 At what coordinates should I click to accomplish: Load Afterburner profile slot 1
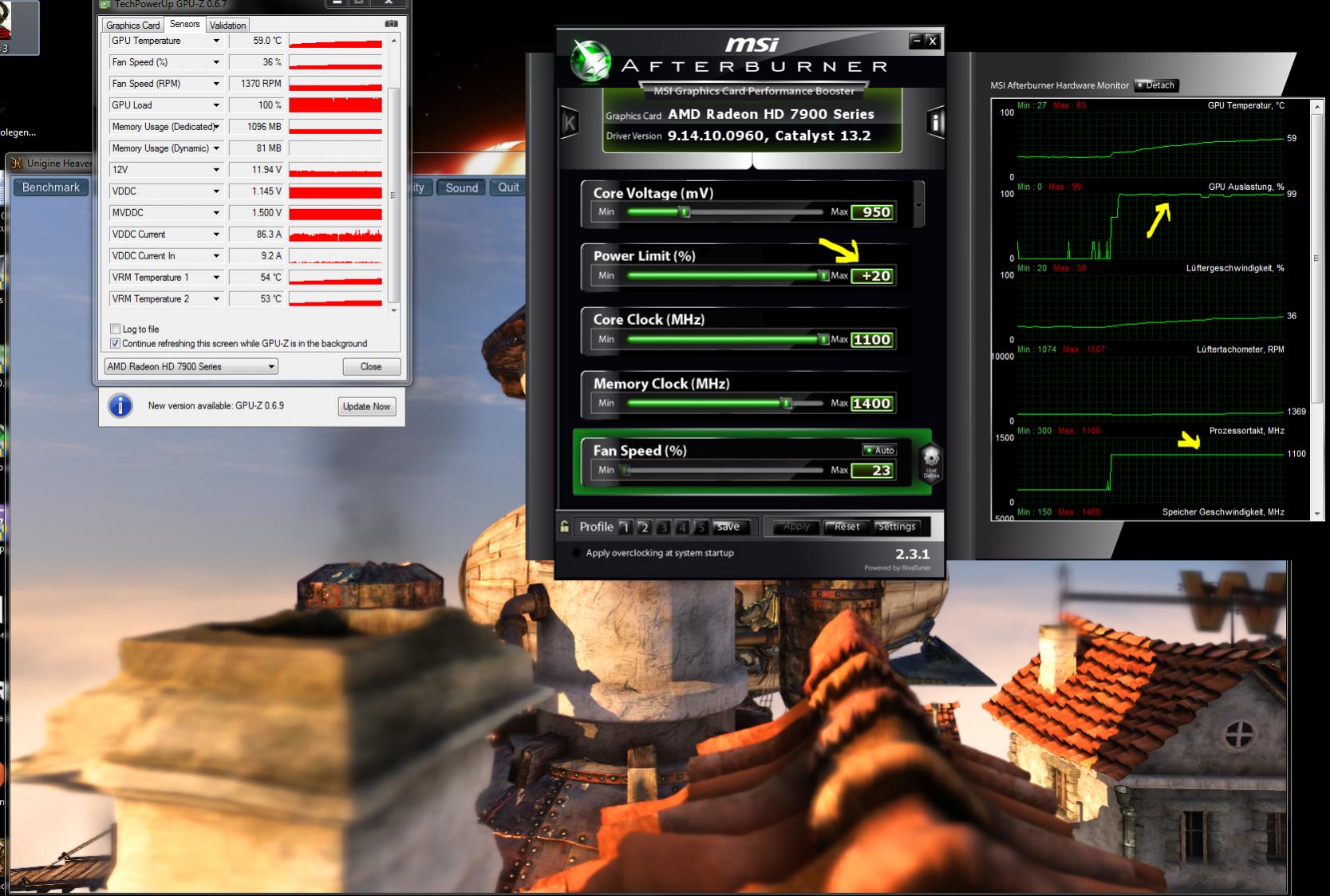pos(626,527)
